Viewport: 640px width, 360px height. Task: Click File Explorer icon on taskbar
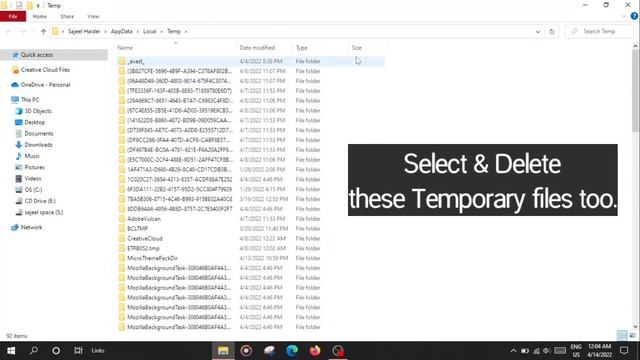point(223,351)
